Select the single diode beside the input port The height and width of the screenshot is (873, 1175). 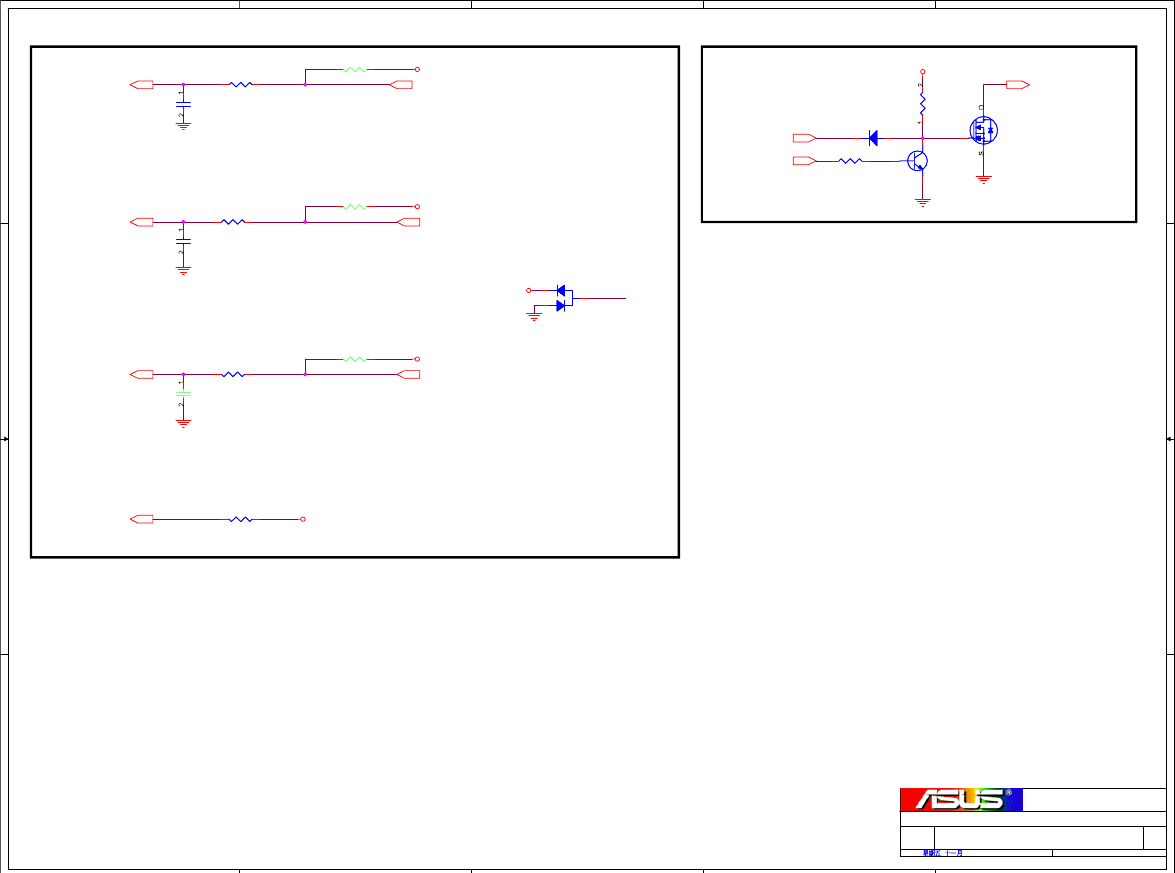point(873,138)
